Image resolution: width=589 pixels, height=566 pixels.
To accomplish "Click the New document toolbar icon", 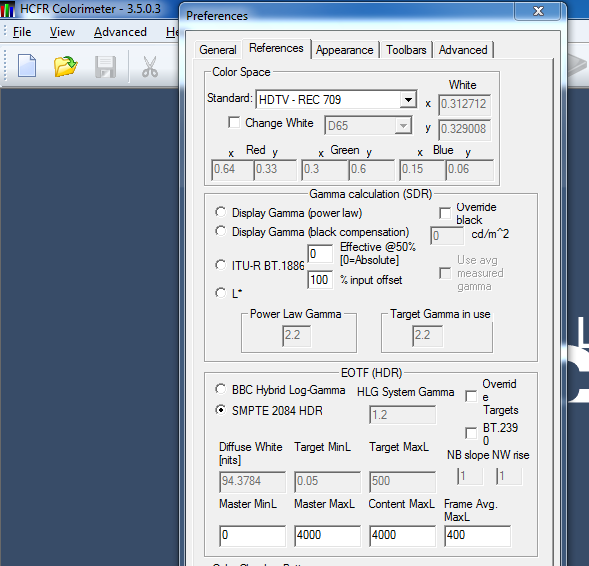I will coord(27,66).
